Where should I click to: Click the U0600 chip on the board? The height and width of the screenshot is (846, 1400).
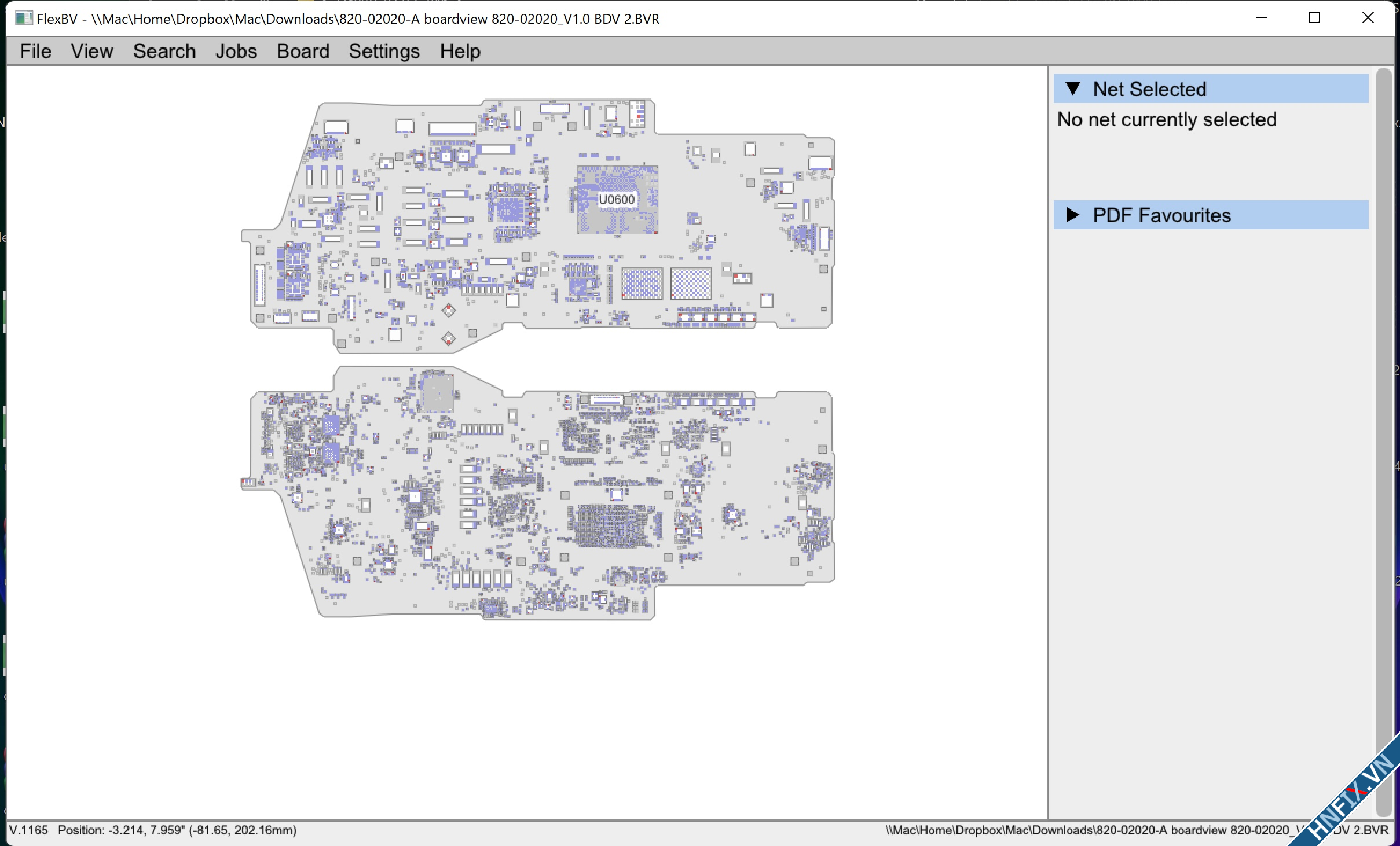click(x=617, y=200)
